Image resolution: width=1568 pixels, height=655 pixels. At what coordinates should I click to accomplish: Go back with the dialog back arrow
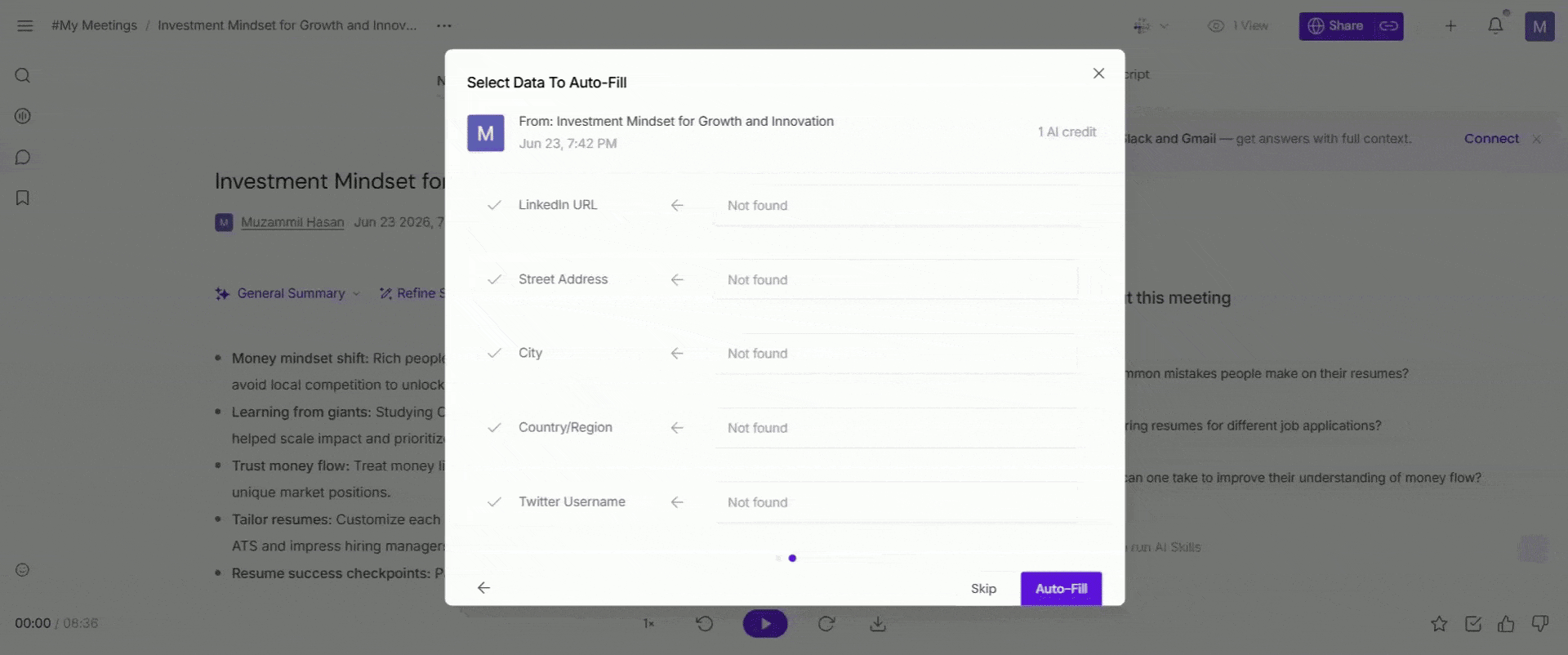[x=483, y=588]
